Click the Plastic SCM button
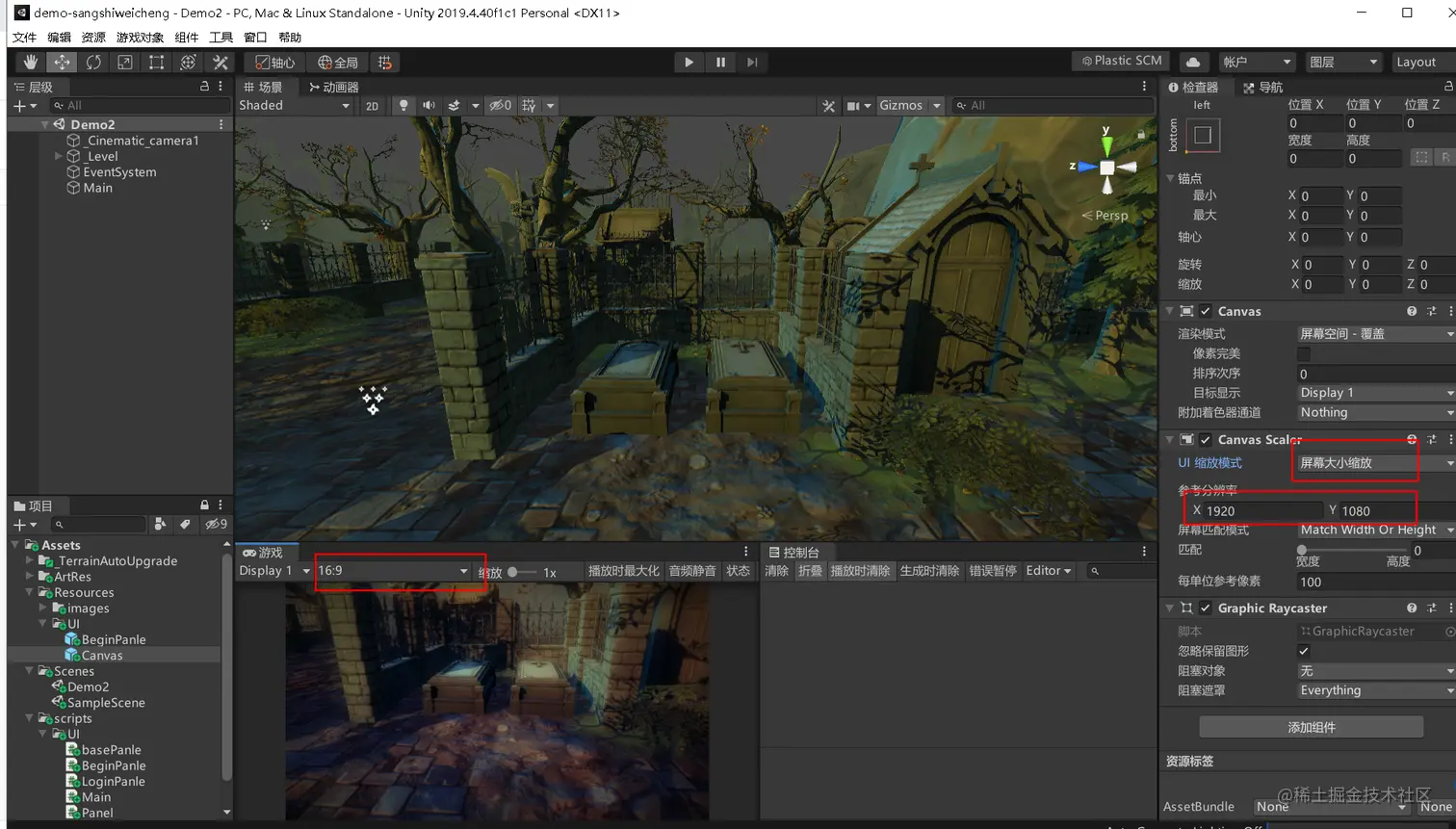 click(x=1121, y=61)
